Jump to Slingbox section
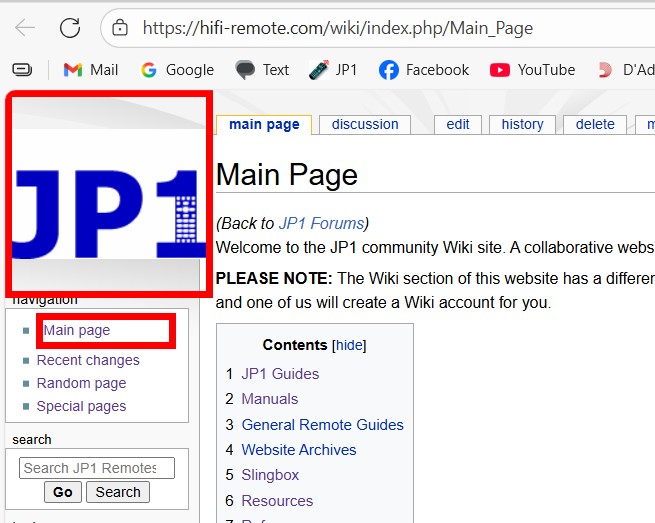The height and width of the screenshot is (523, 655). [270, 475]
